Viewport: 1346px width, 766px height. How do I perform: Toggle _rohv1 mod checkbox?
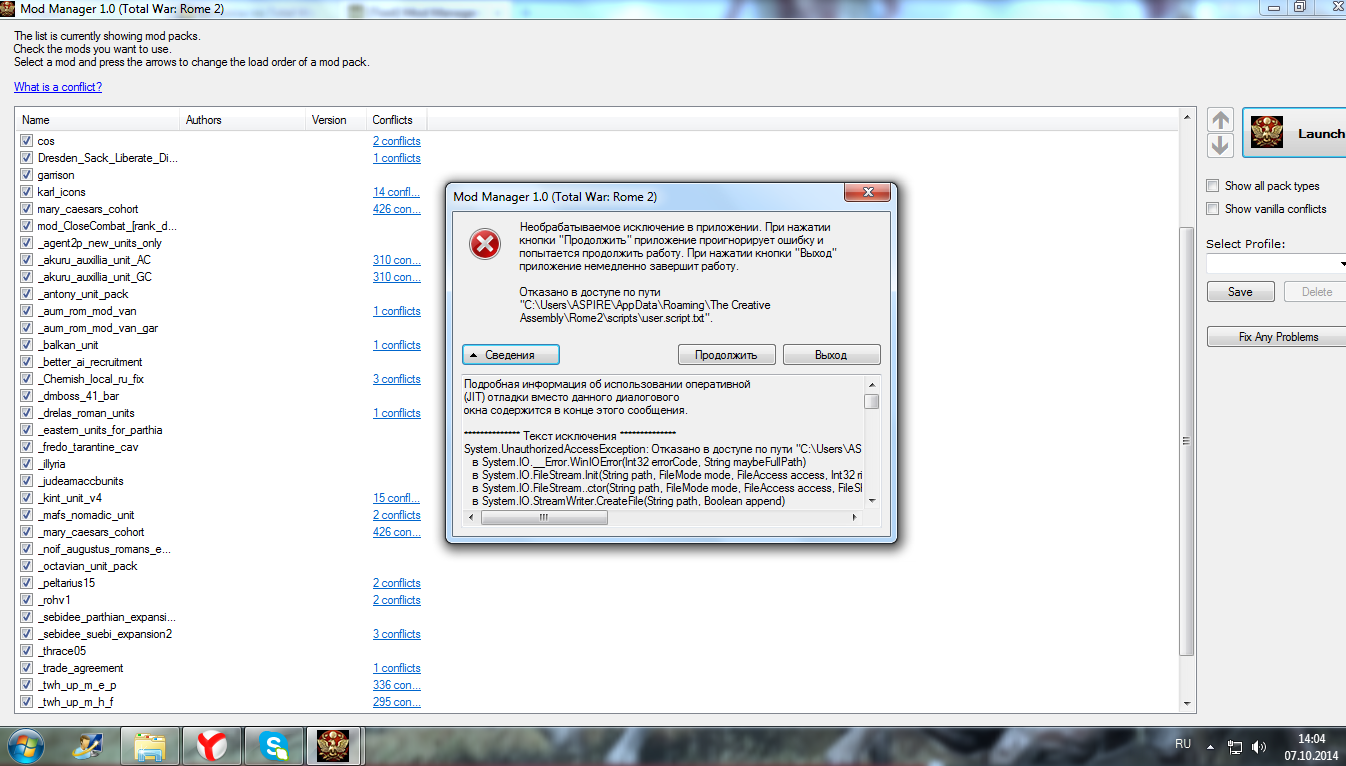click(27, 600)
